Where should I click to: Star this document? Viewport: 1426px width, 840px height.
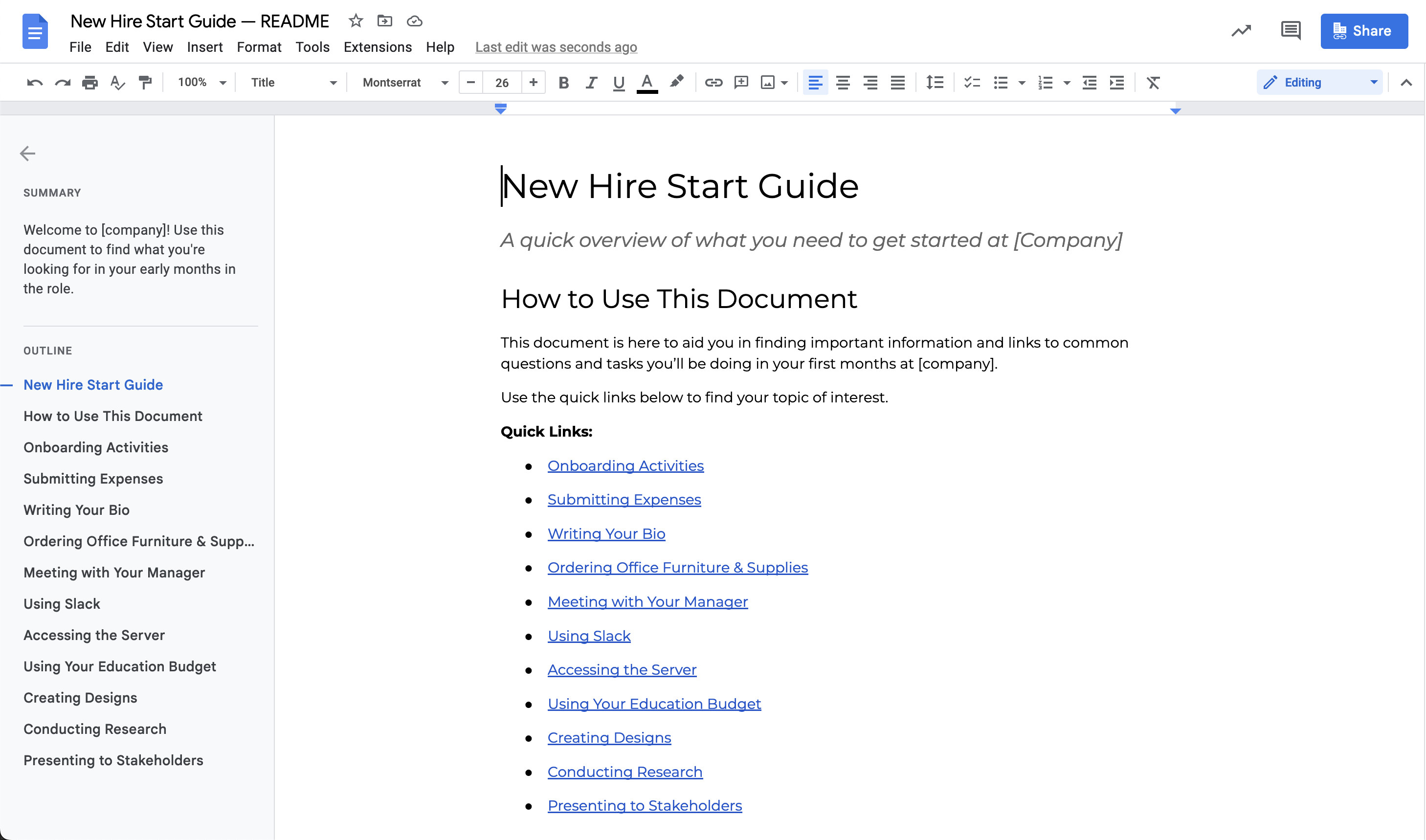click(x=356, y=21)
